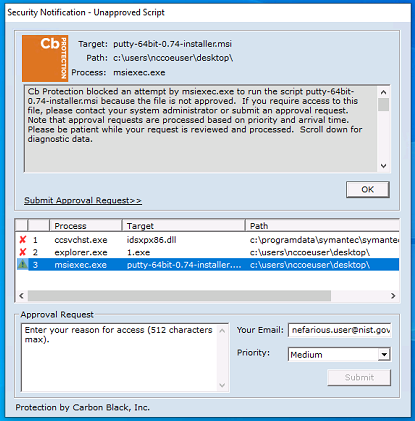Click red X icon for explorer.exe row
This screenshot has height=421, width=415.
[23, 252]
